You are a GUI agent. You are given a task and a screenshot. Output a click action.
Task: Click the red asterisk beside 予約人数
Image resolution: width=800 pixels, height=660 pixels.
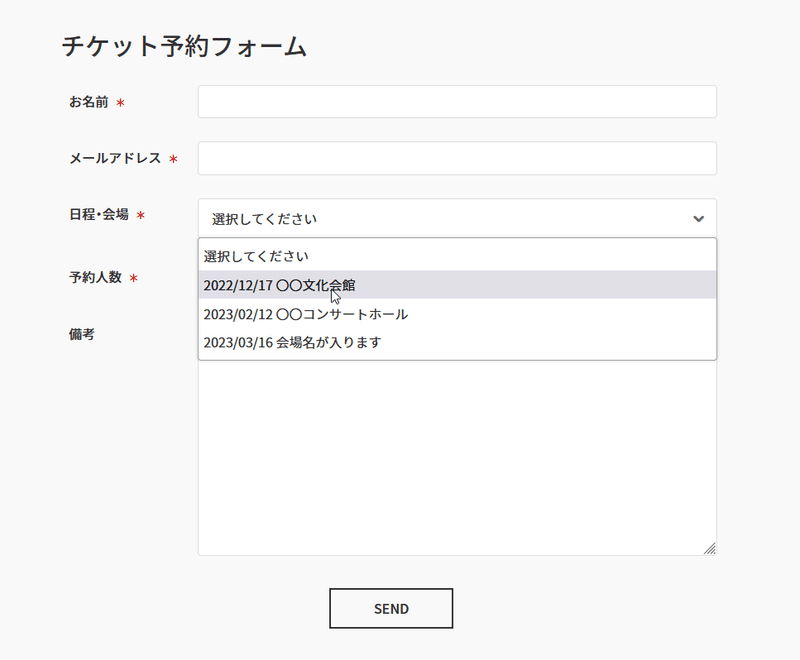pos(134,278)
